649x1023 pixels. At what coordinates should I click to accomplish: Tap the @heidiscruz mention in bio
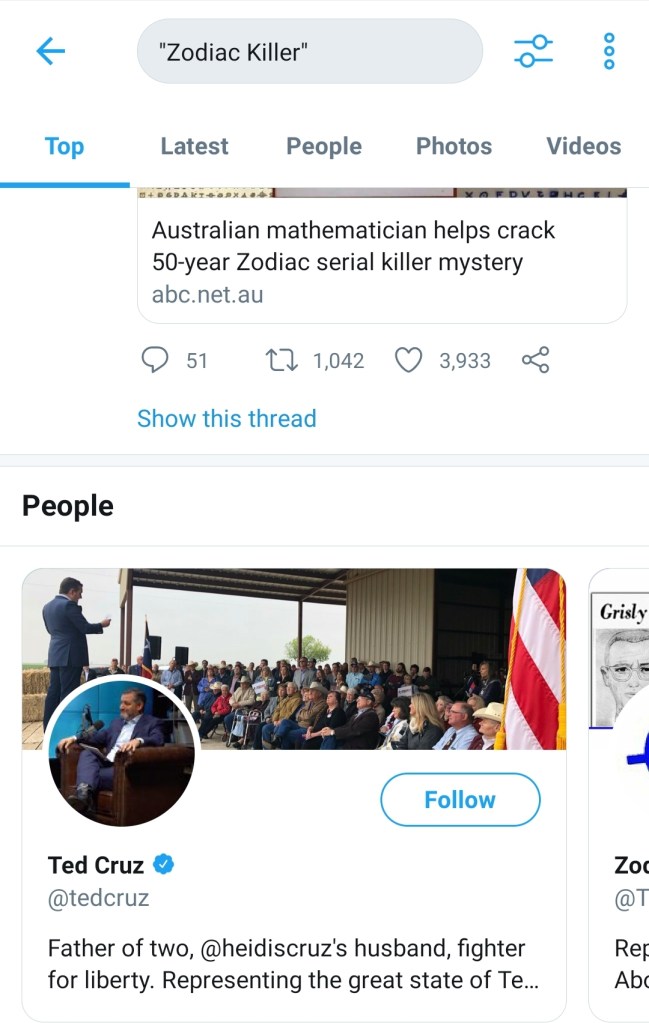point(262,948)
